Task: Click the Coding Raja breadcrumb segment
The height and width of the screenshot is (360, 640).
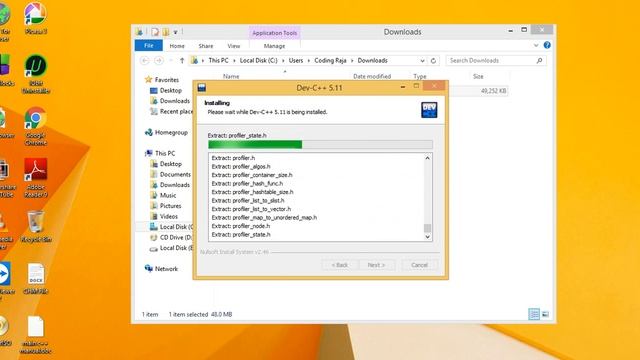Action: click(330, 60)
